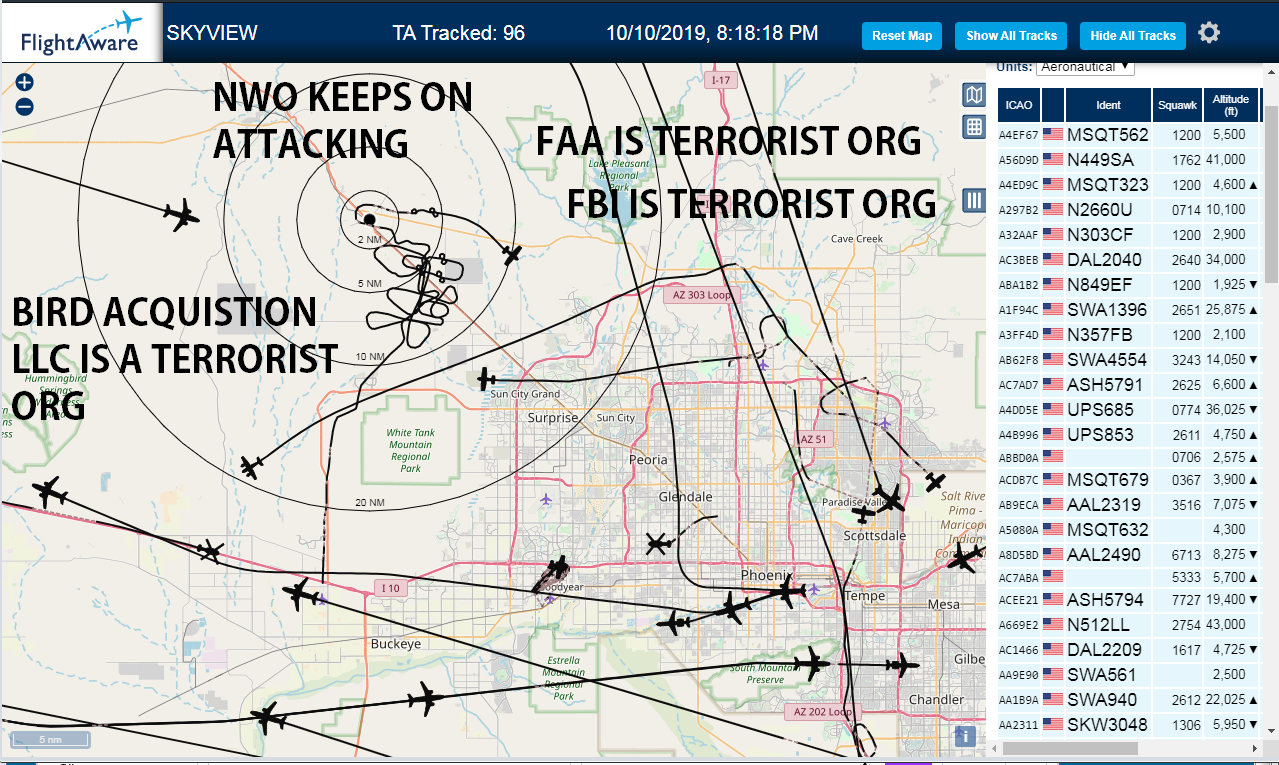The image size is (1279, 765).
Task: Select the aircraft icon over Scottsdale
Action: (x=865, y=515)
